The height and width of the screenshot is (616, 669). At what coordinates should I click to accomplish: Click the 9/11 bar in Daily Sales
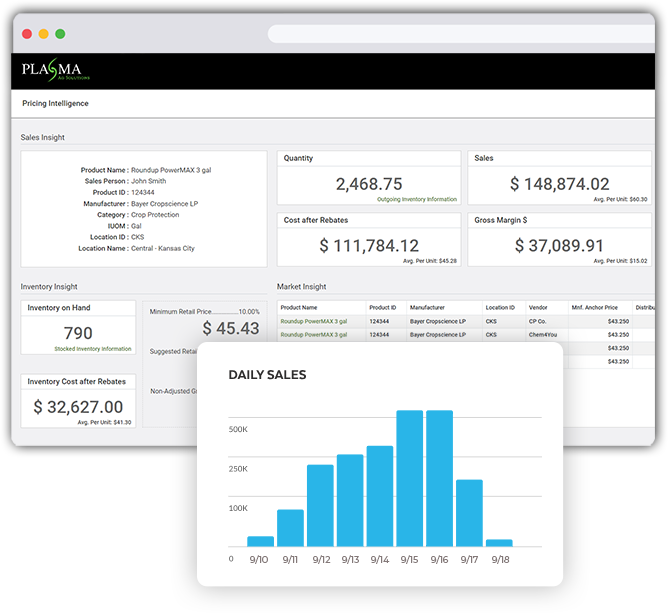[291, 528]
